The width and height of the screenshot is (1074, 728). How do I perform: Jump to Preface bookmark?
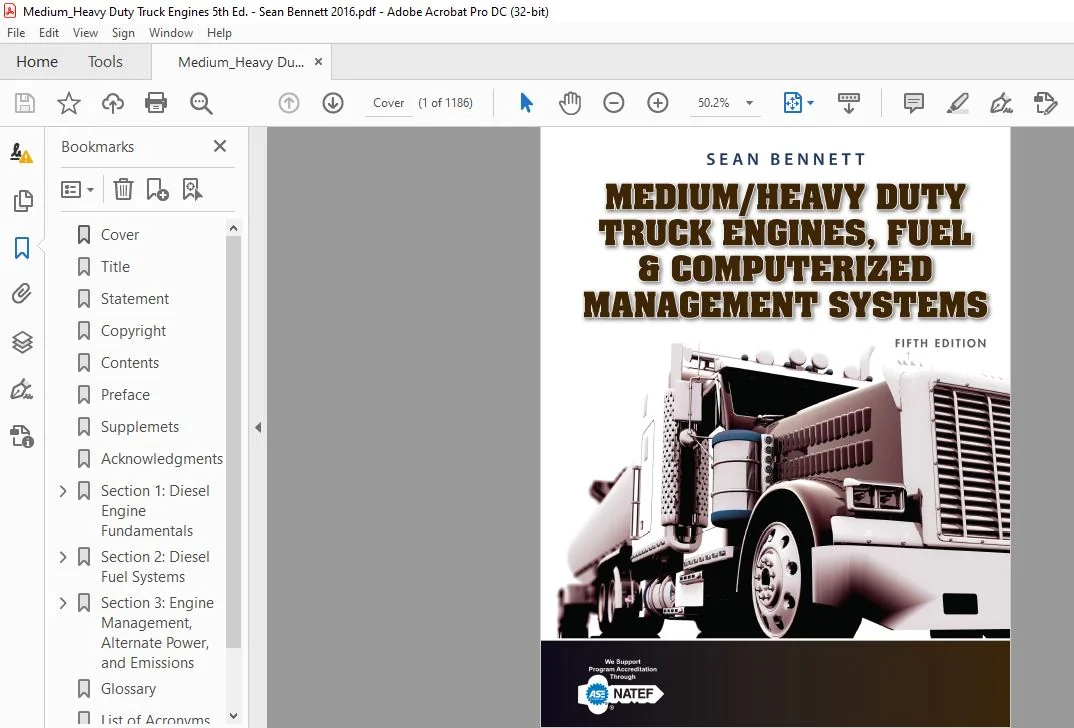click(x=125, y=394)
